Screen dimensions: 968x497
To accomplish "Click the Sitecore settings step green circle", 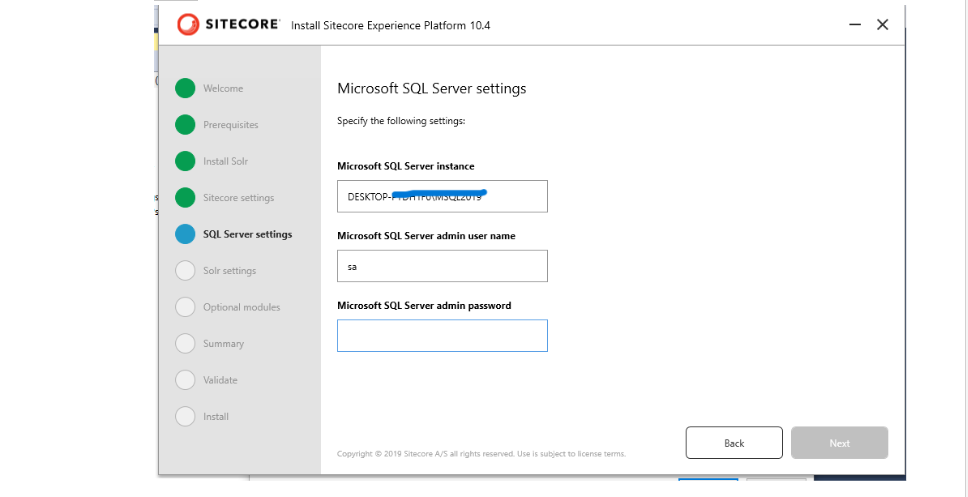I will 185,198.
